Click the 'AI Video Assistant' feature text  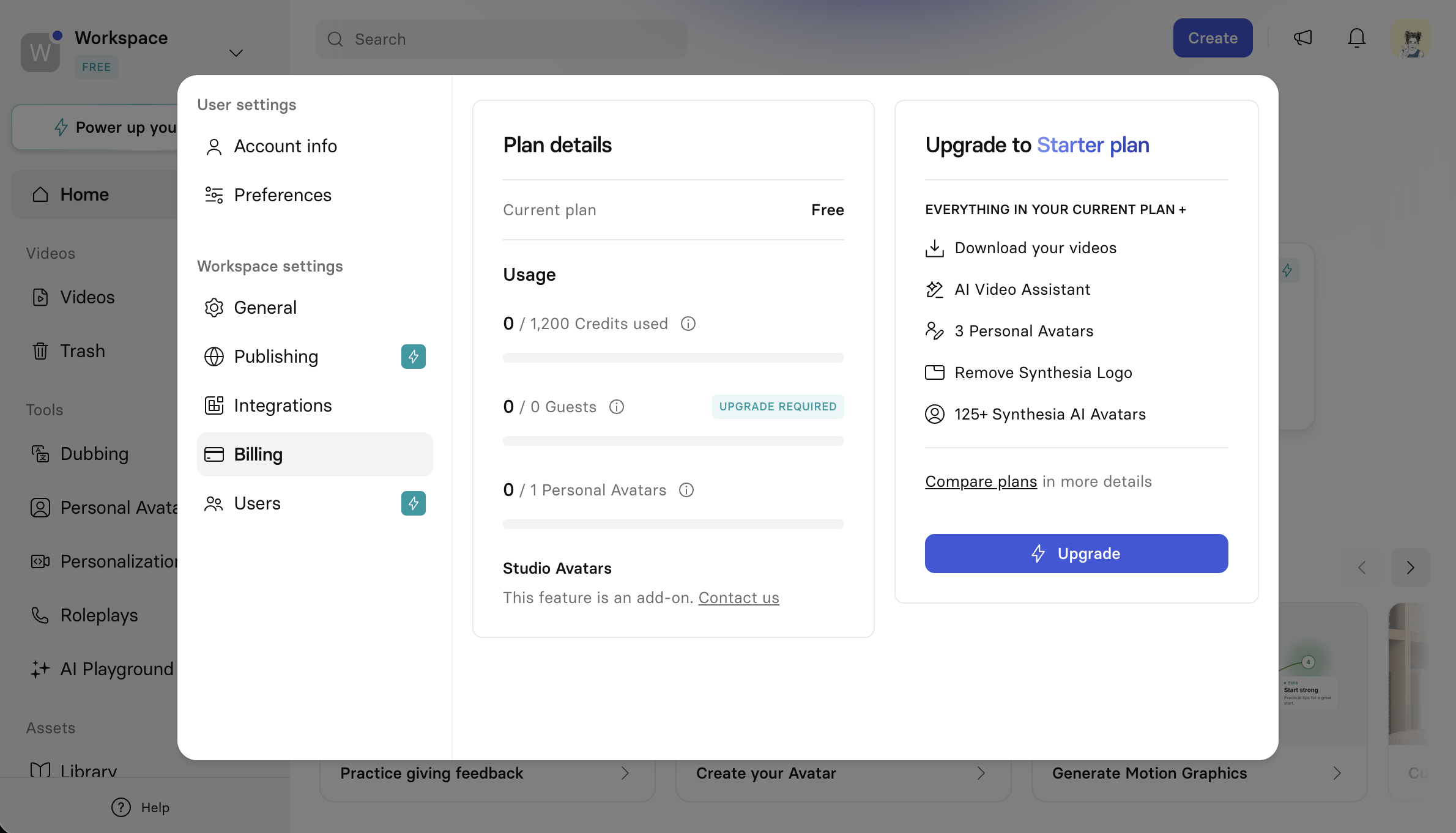coord(1023,289)
